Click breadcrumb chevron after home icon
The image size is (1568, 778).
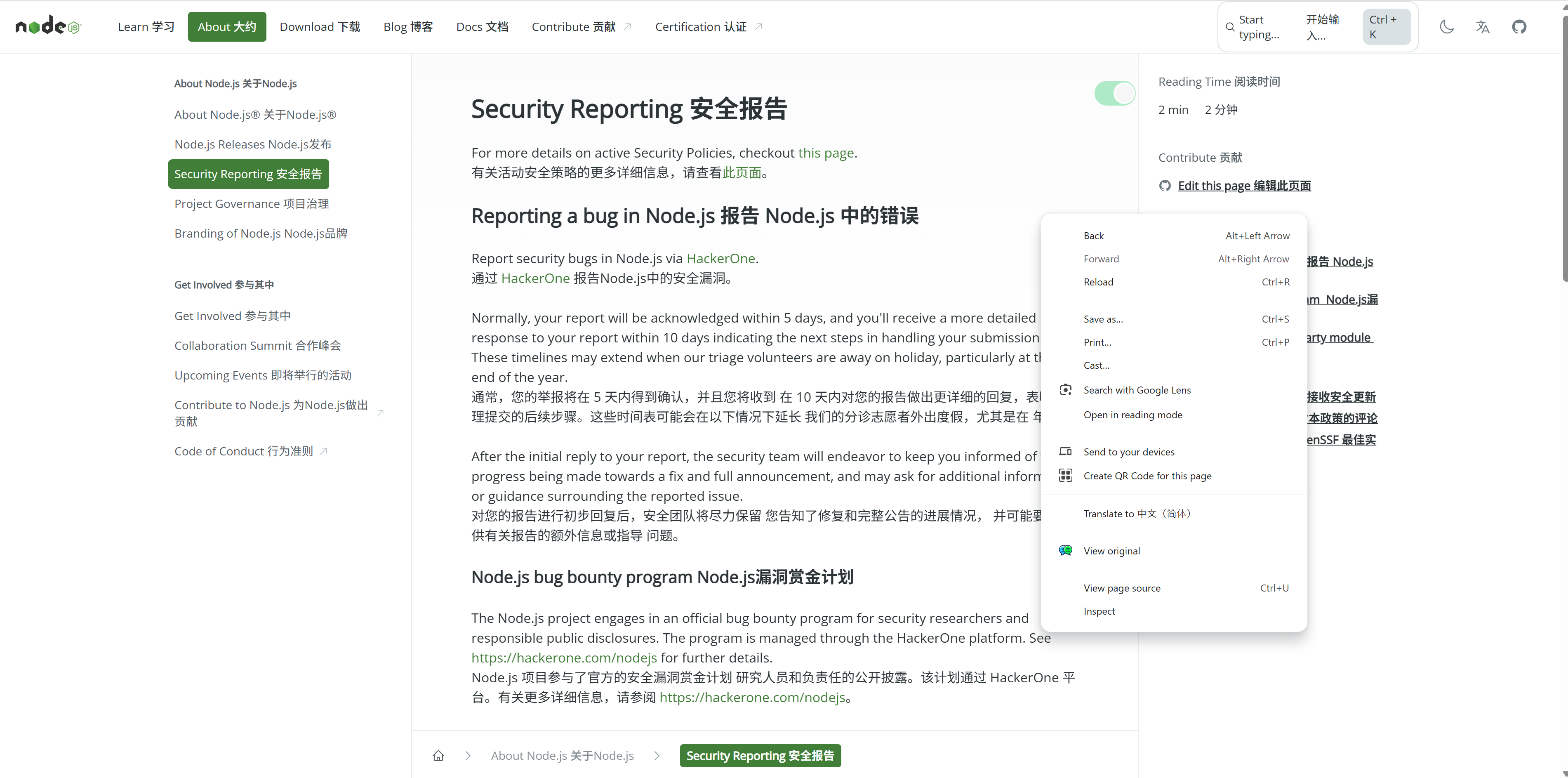click(468, 755)
